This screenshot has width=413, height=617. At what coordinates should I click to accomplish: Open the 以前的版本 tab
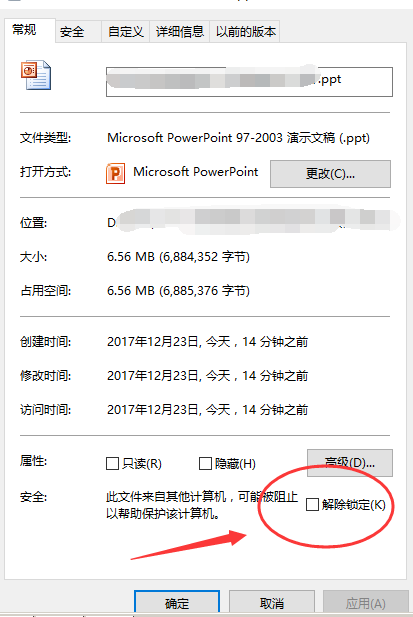(245, 31)
